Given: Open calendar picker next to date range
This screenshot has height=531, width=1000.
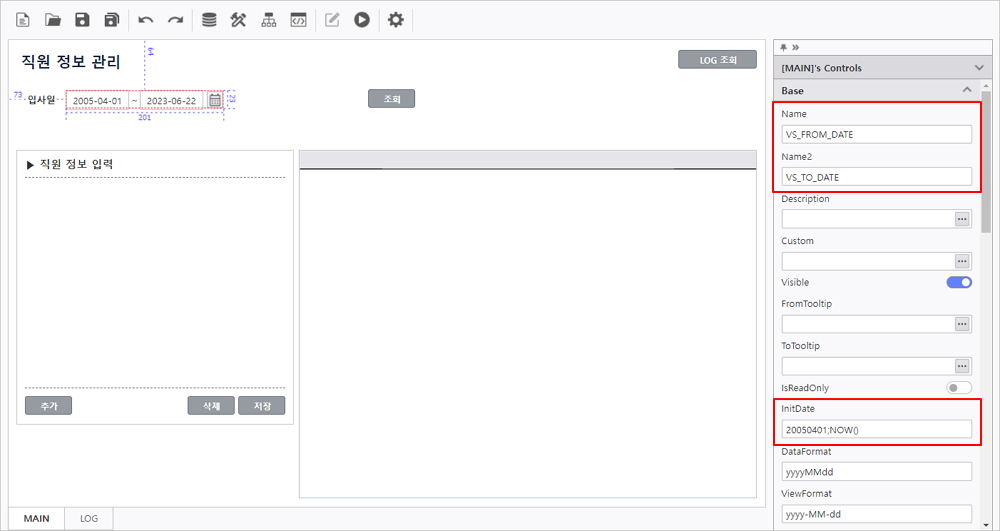Looking at the screenshot, I should (215, 100).
